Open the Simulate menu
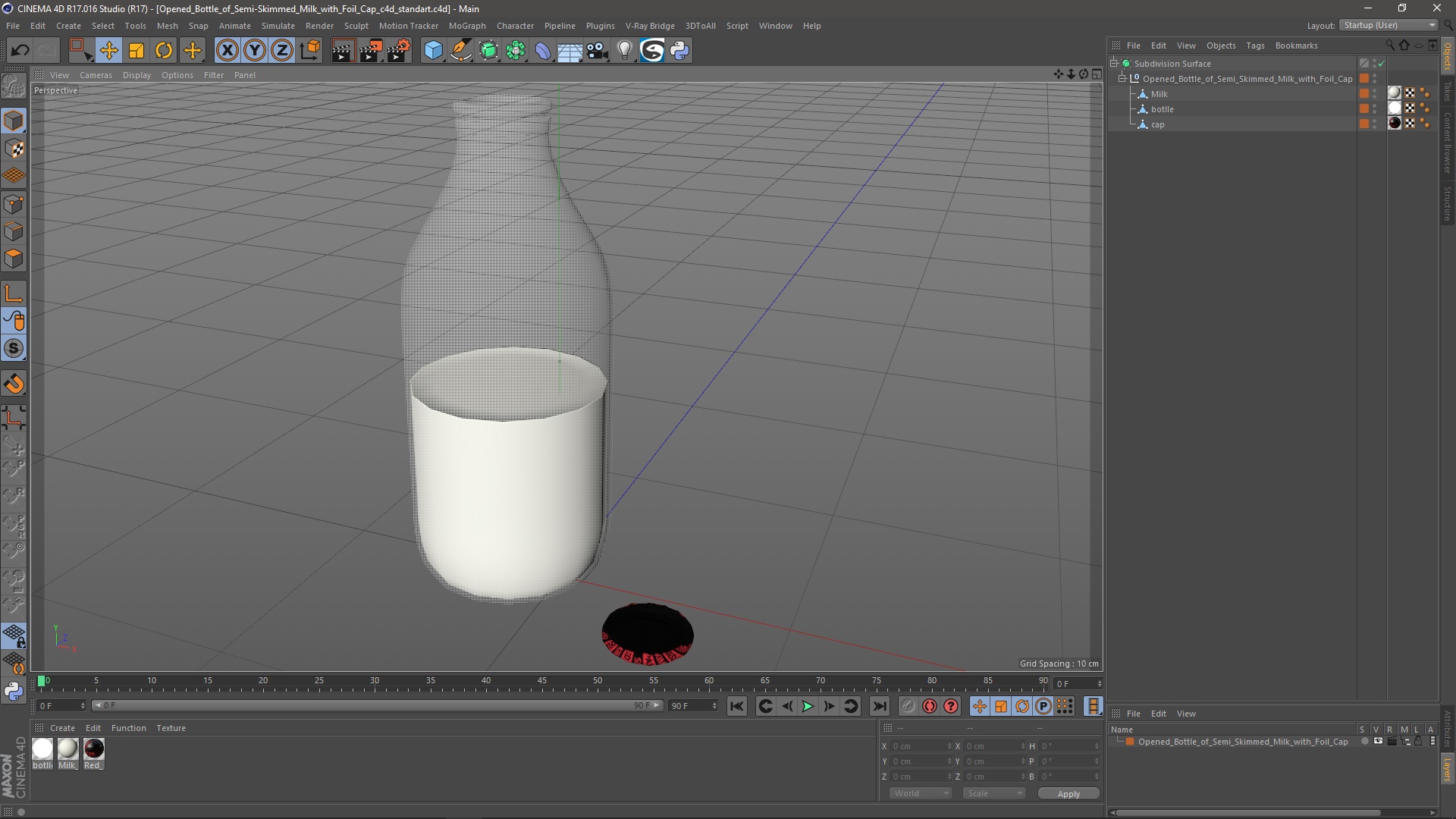1456x819 pixels. 278,26
